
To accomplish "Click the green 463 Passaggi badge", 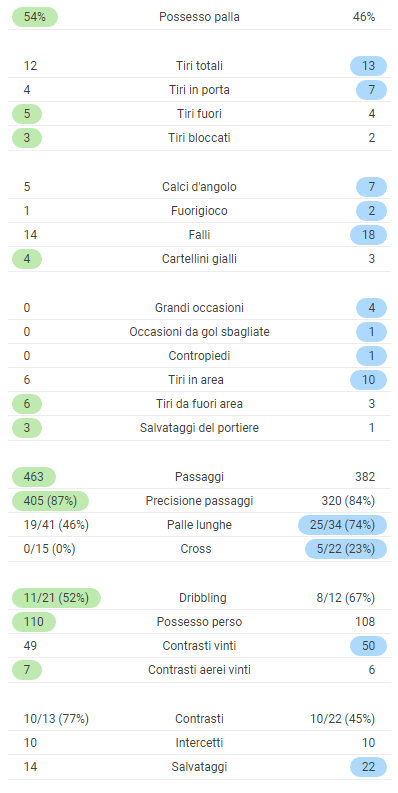I will click(33, 476).
